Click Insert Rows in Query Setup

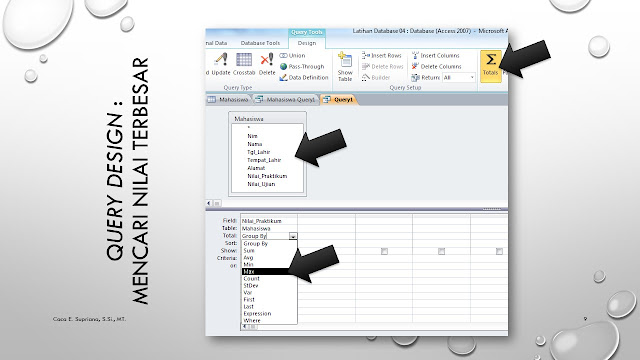(x=382, y=56)
